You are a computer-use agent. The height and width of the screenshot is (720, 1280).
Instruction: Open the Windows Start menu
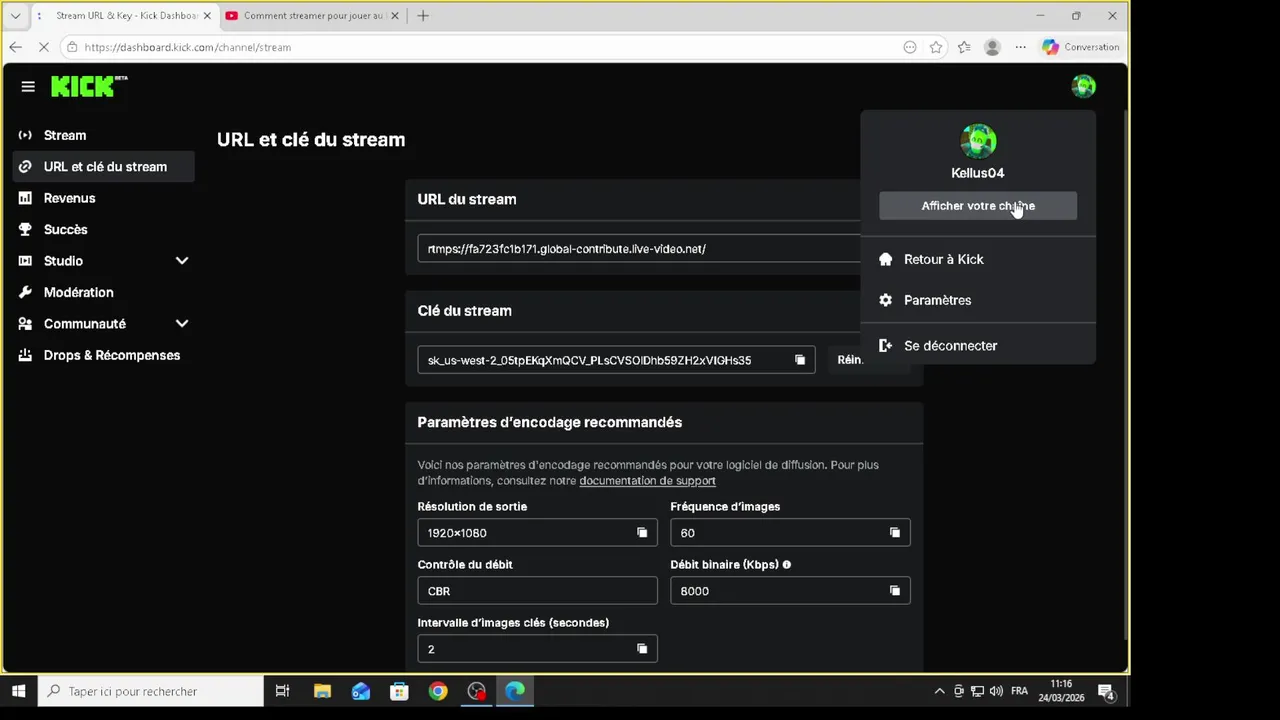click(18, 691)
